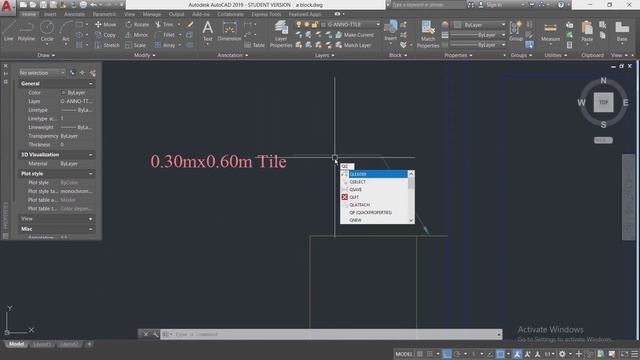Click the Copy tool in Modify panel
This screenshot has width=640, height=360.
point(105,35)
